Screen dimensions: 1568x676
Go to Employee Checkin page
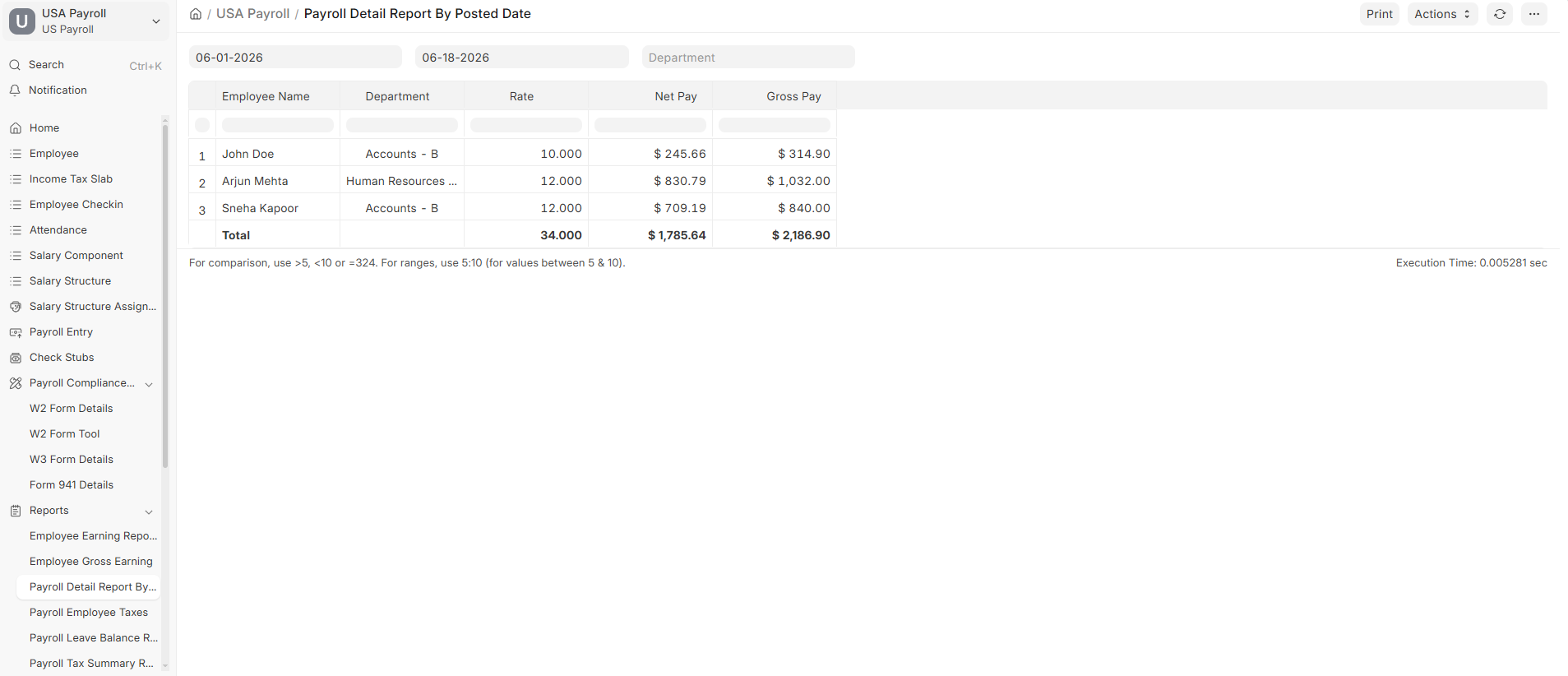(76, 205)
